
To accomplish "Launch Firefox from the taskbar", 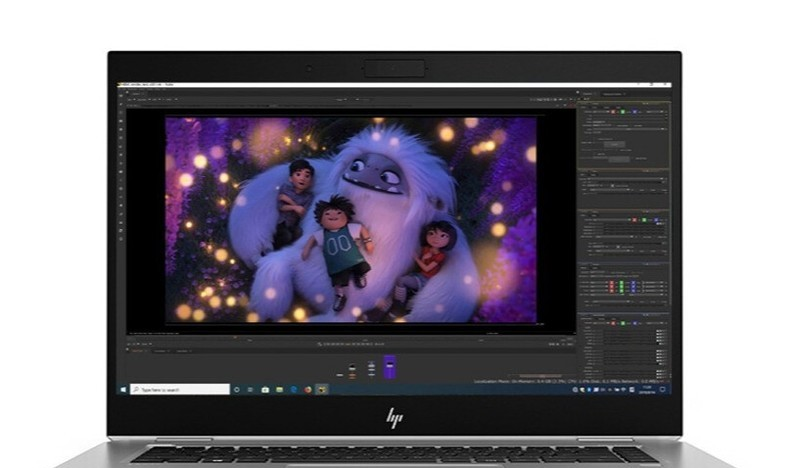I will pos(308,389).
